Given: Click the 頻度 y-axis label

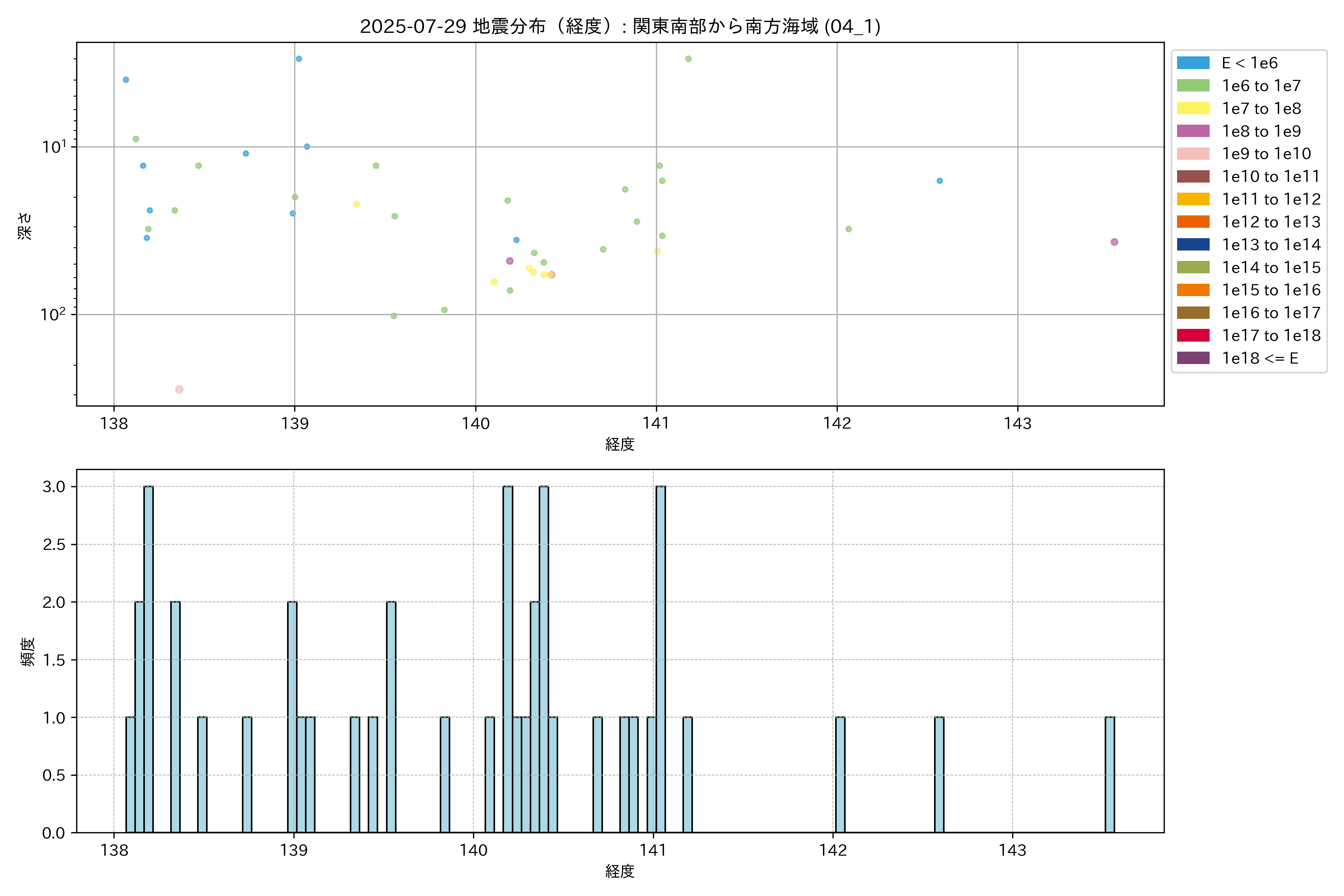Looking at the screenshot, I should point(27,651).
